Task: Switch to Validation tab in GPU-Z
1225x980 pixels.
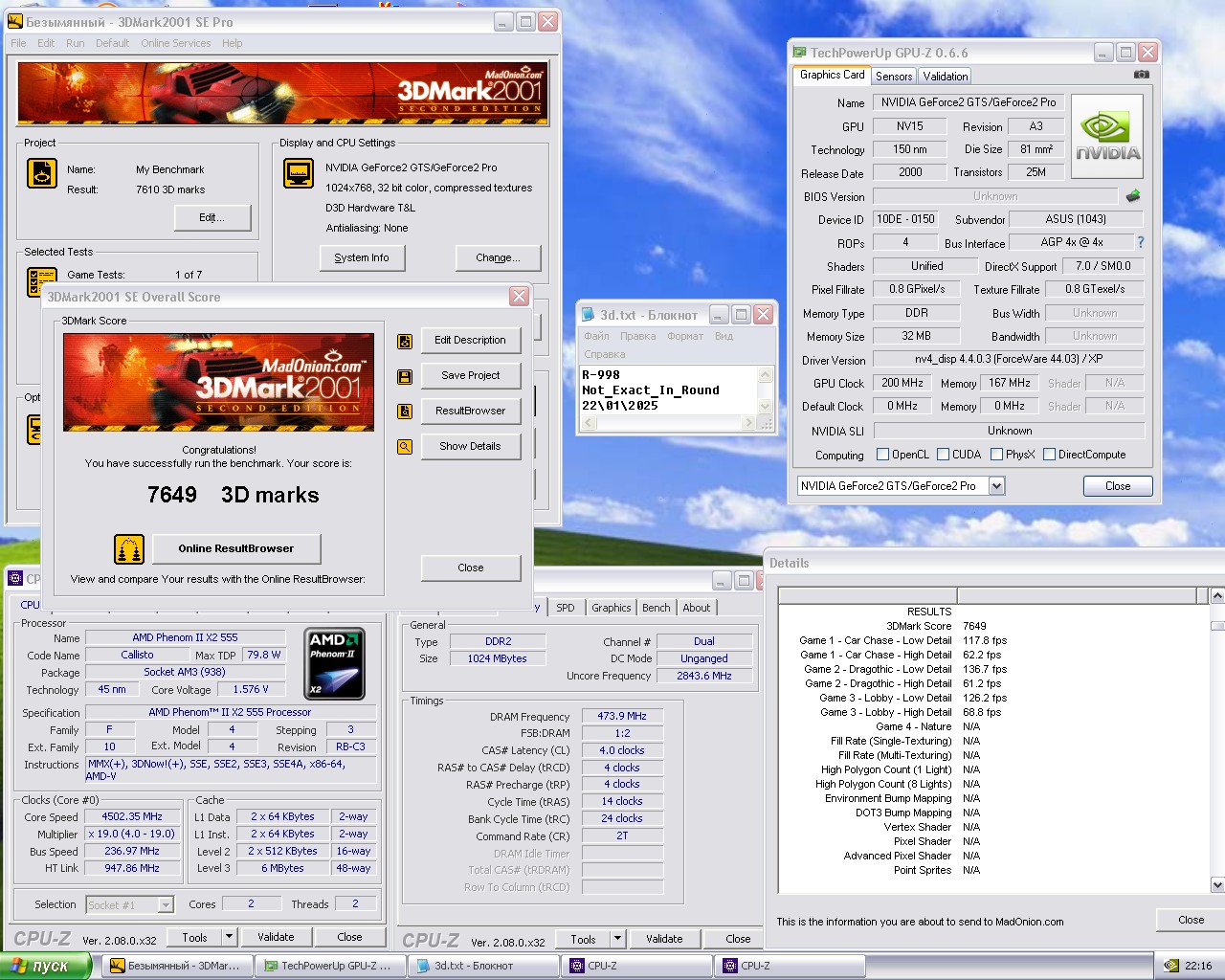Action: (x=946, y=77)
